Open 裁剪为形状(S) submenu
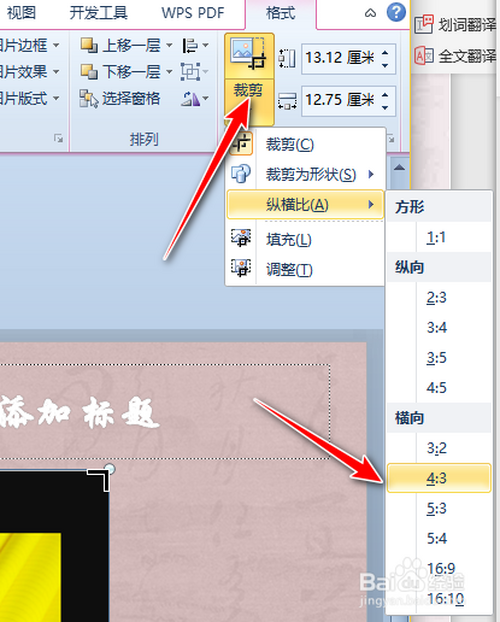The width and height of the screenshot is (500, 622). pos(306,174)
